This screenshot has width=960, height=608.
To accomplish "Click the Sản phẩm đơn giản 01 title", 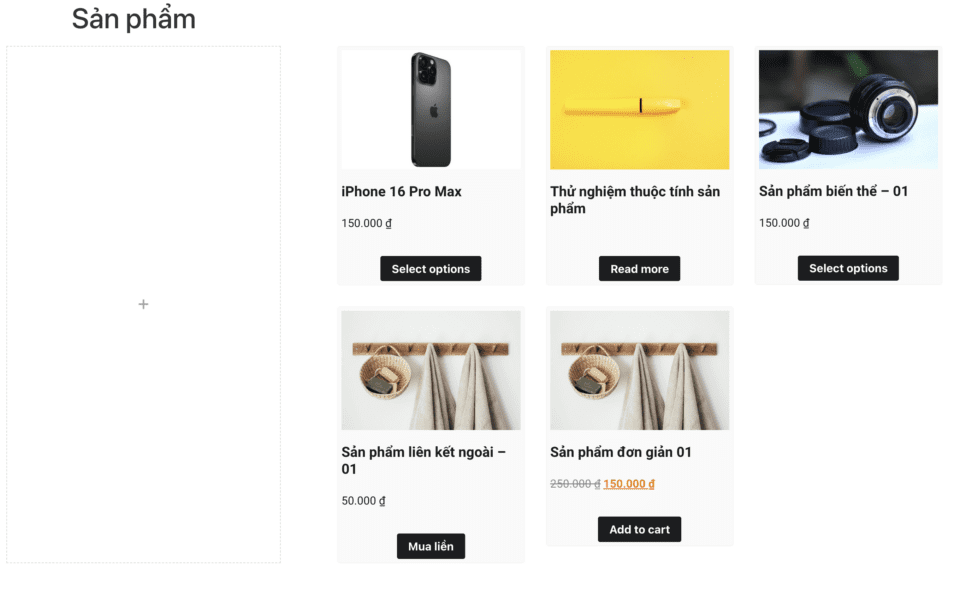I will 621,452.
